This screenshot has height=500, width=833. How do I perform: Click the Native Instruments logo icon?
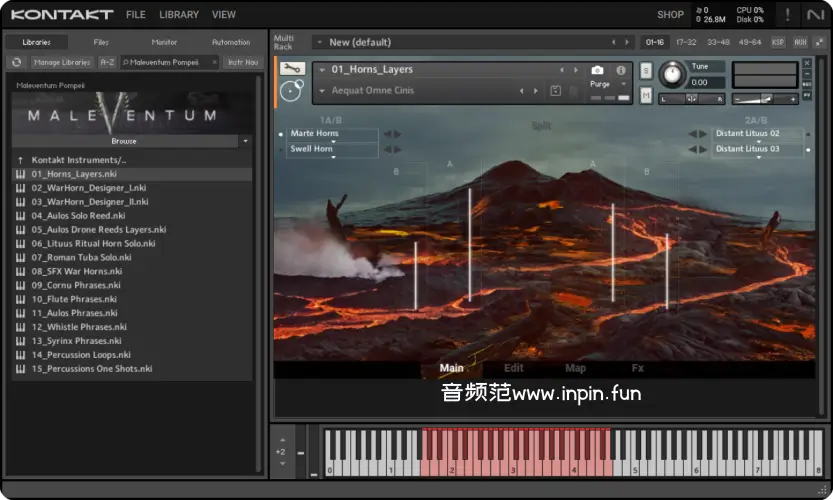pyautogui.click(x=815, y=15)
